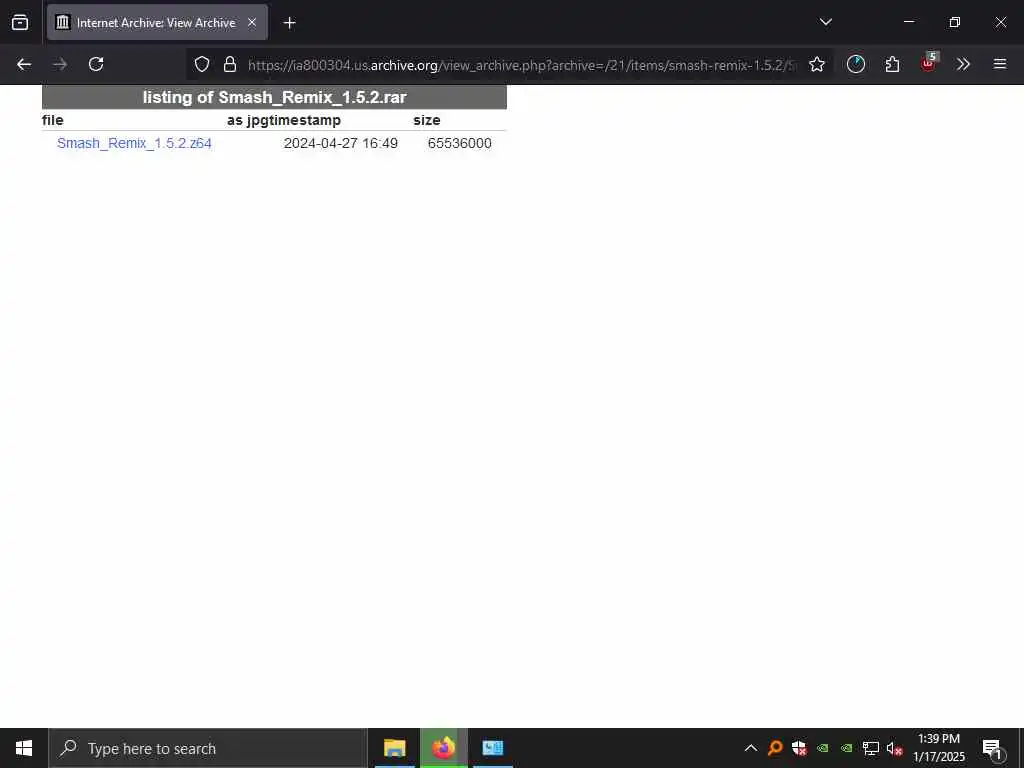Image resolution: width=1024 pixels, height=768 pixels.
Task: Open the notification center icon
Action: tap(993, 749)
